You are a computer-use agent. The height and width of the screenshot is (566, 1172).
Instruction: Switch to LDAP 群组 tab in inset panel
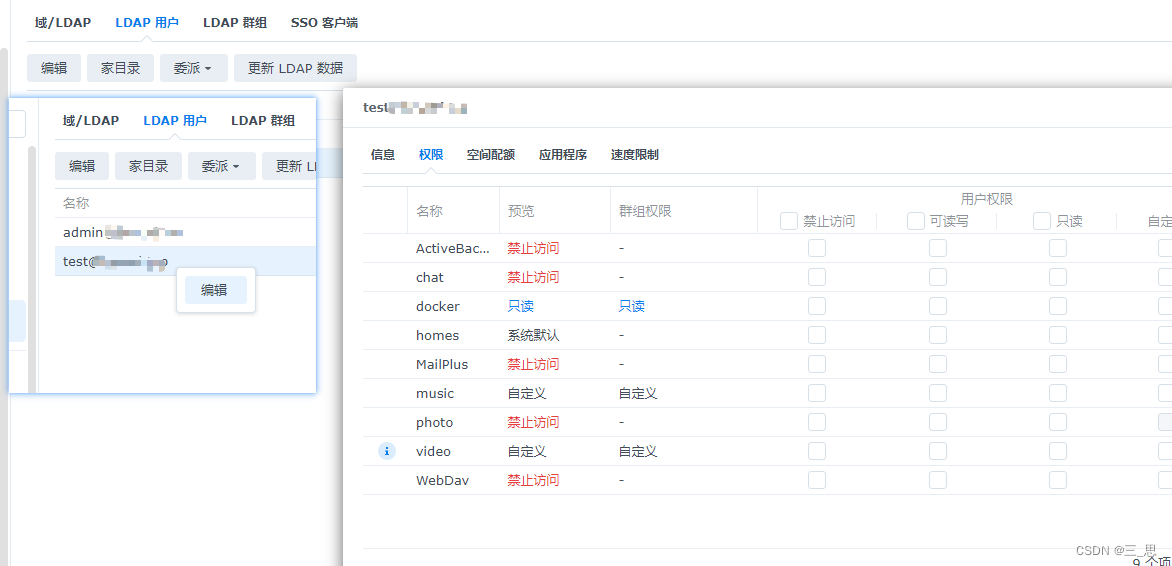(263, 120)
